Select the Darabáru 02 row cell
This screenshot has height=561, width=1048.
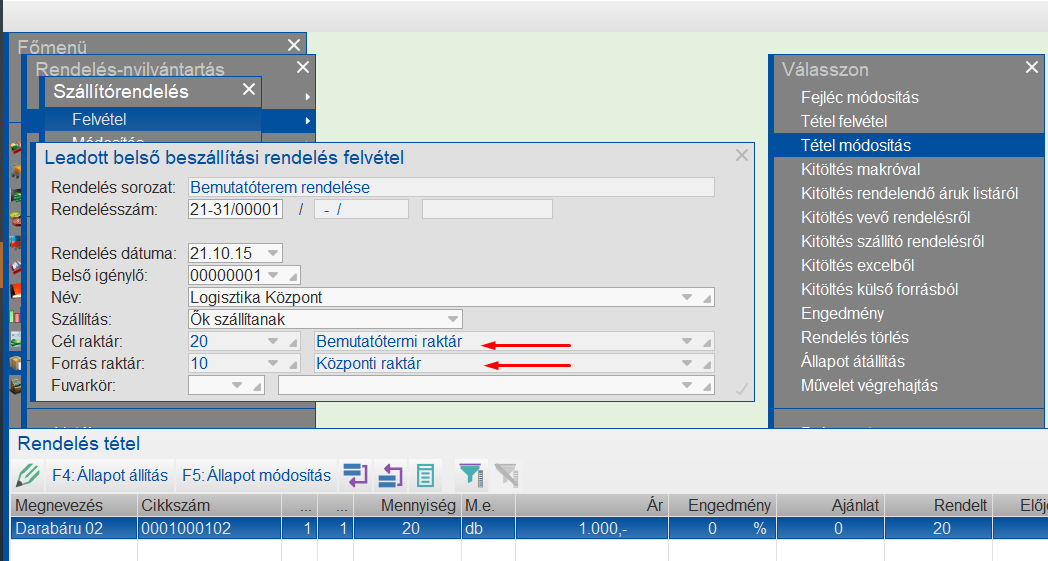pos(74,528)
